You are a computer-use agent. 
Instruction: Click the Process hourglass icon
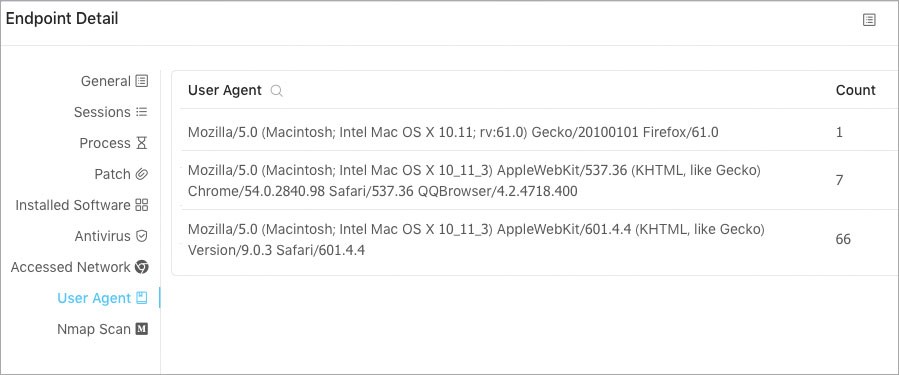(142, 143)
